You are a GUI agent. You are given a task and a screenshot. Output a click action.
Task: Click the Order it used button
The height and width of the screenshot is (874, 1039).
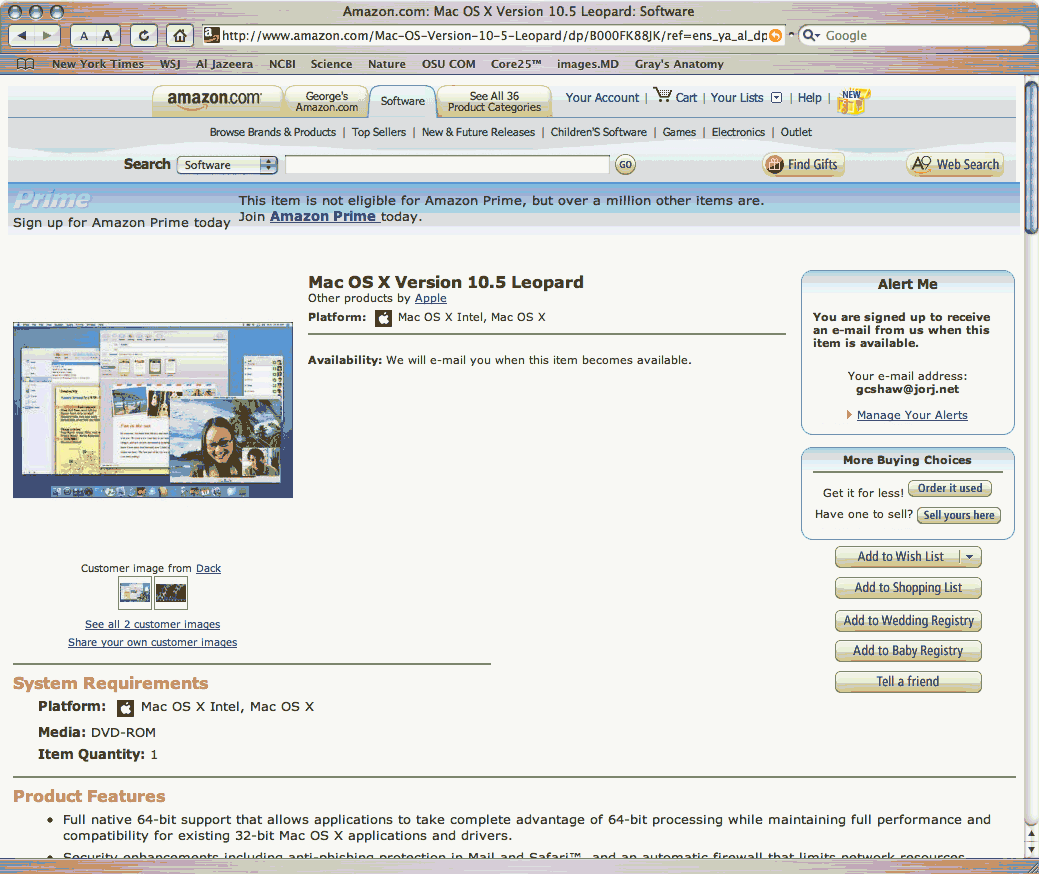950,488
